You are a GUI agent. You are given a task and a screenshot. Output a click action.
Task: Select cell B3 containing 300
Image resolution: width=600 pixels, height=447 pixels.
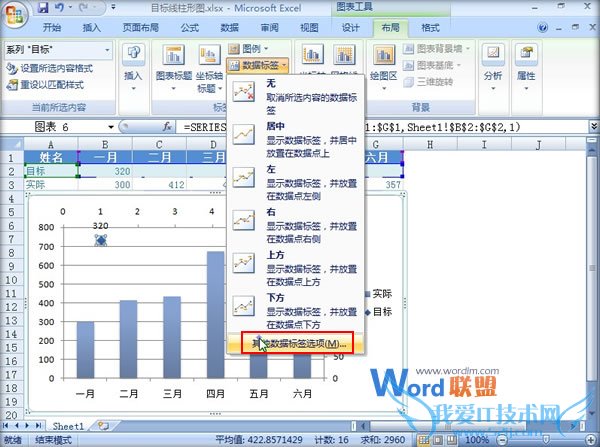[105, 185]
